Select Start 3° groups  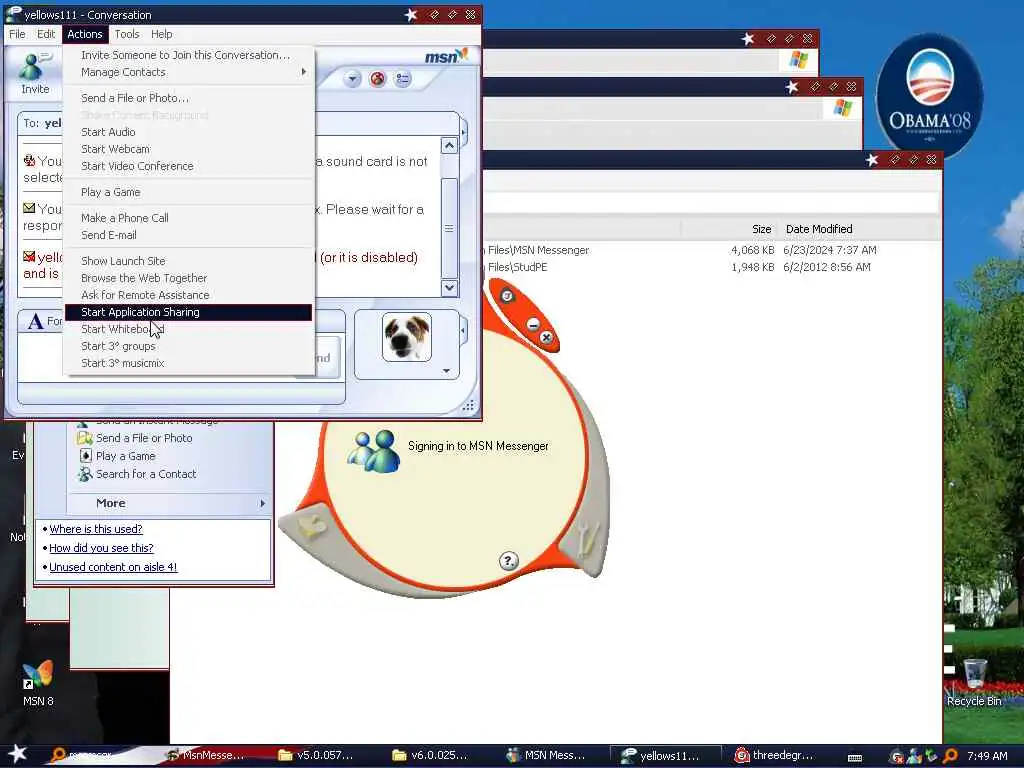[189, 346]
